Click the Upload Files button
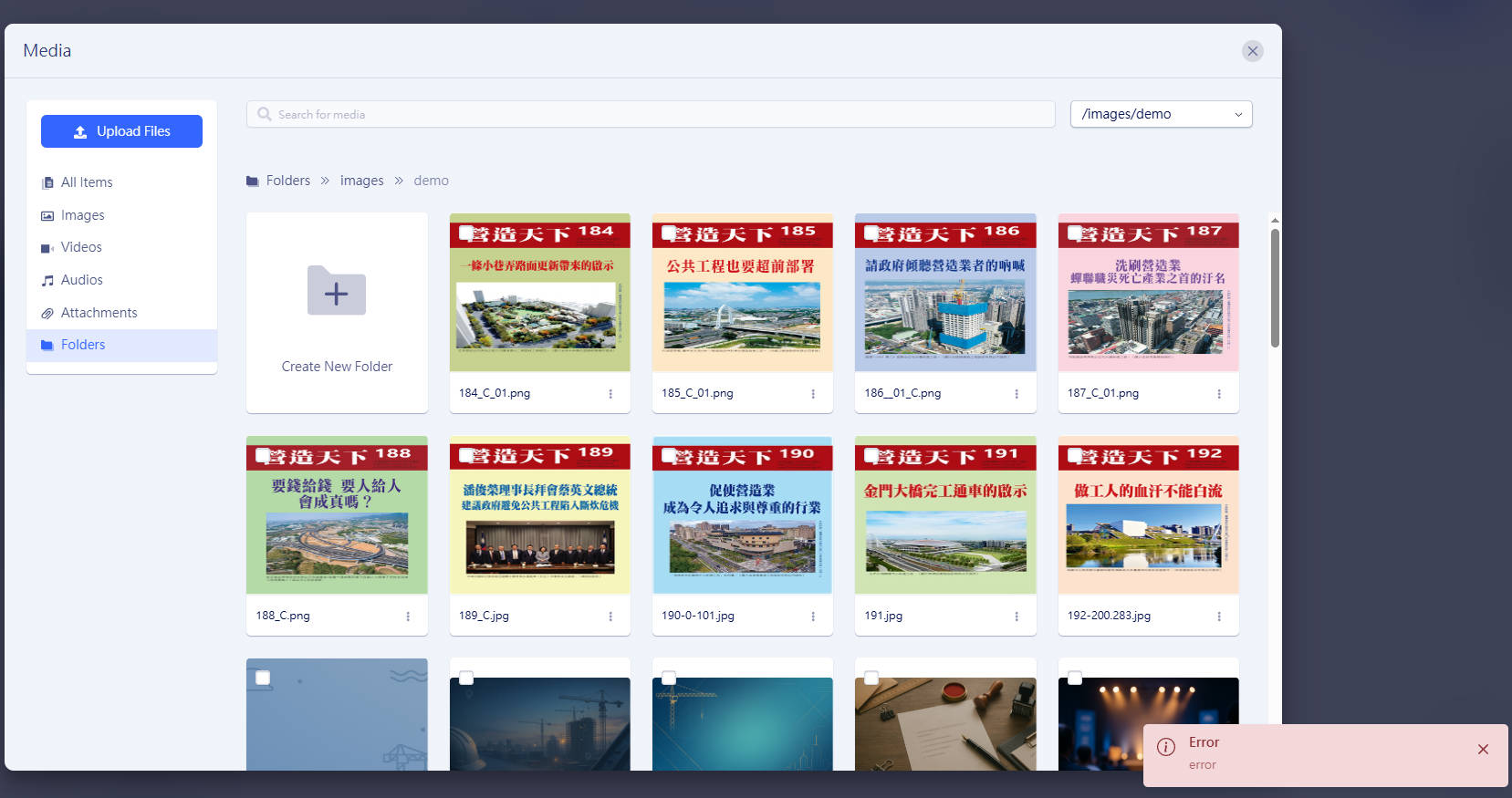Screen dimensions: 1512x798 pos(121,131)
